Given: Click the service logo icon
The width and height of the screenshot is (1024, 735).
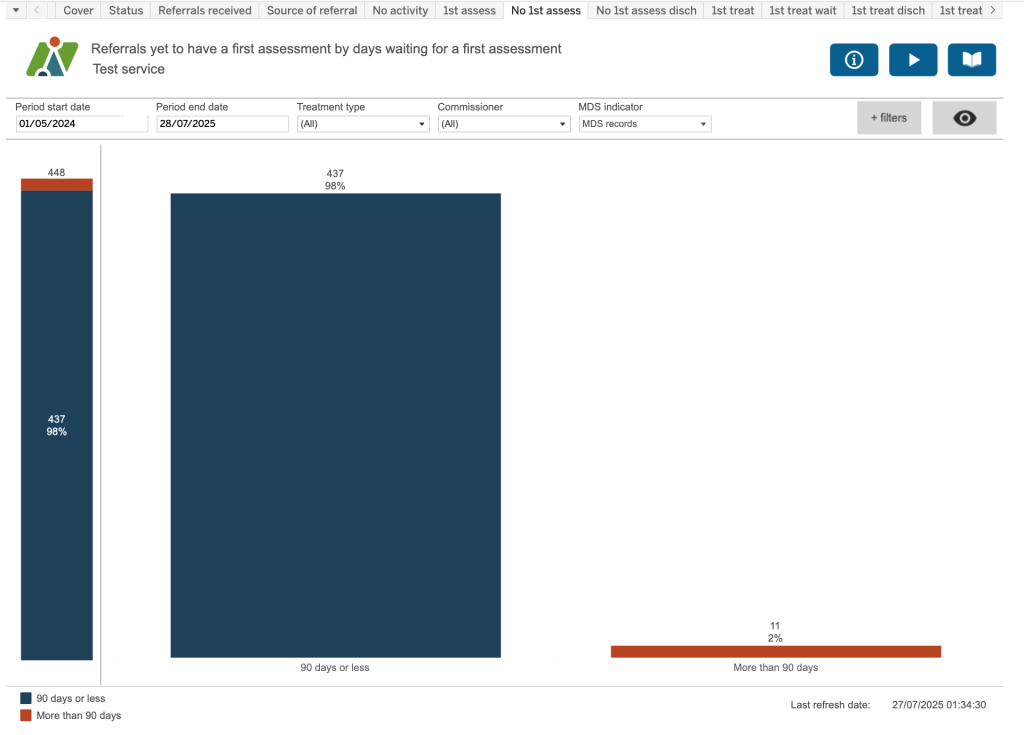Looking at the screenshot, I should [52, 58].
